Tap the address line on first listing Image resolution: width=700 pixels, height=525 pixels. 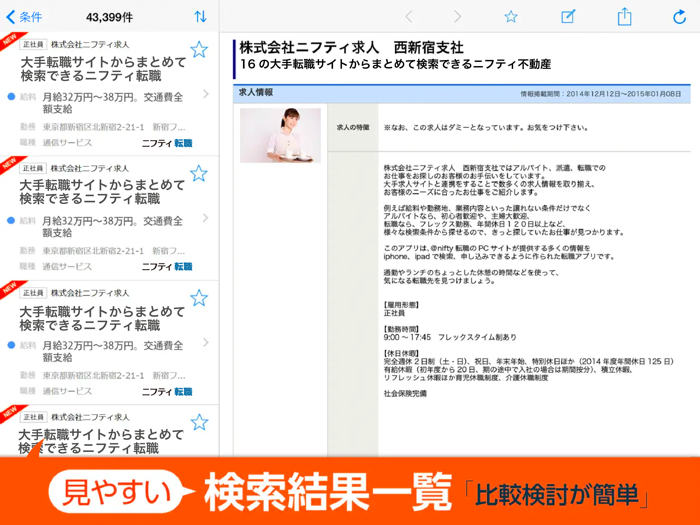click(x=114, y=127)
